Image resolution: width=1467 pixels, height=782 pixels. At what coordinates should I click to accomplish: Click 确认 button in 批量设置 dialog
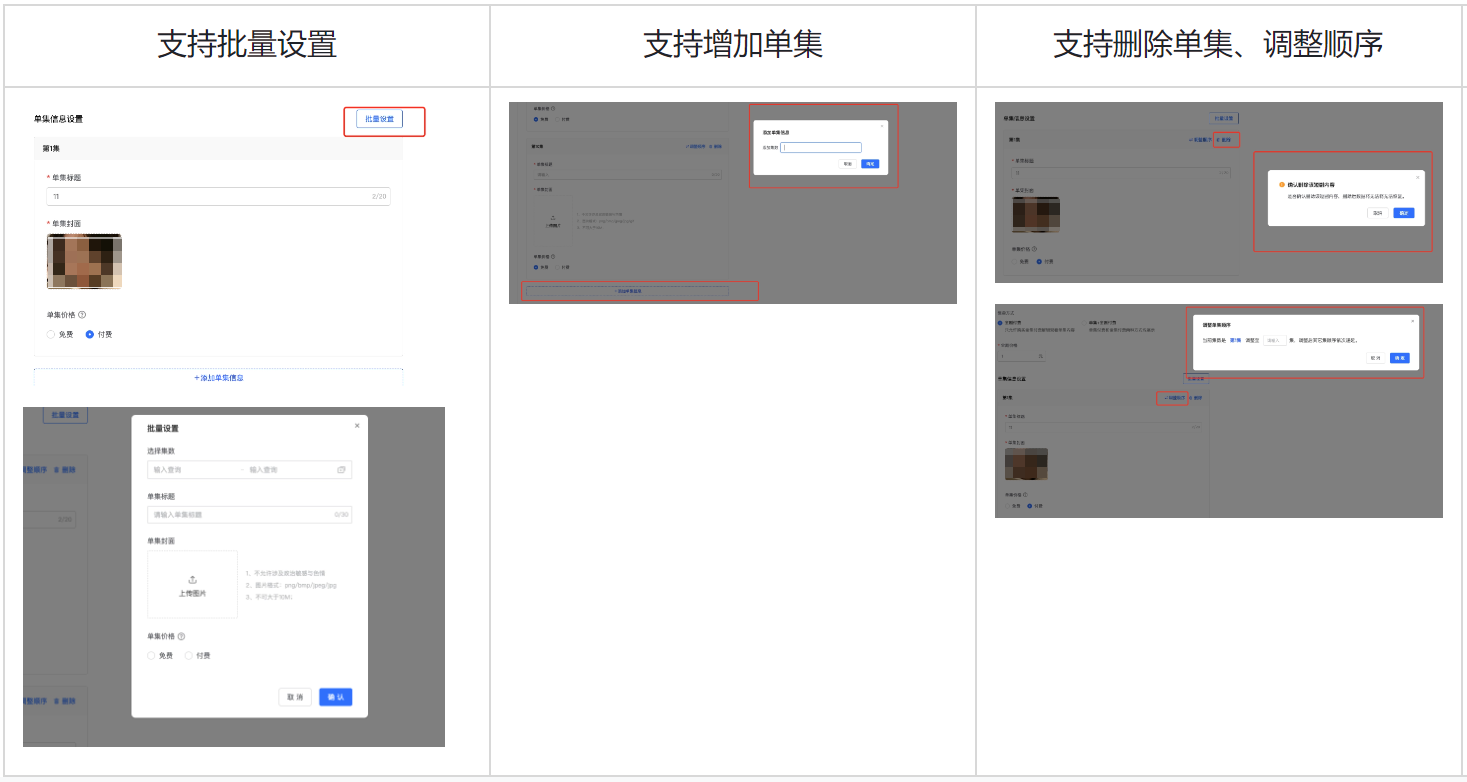pos(336,697)
